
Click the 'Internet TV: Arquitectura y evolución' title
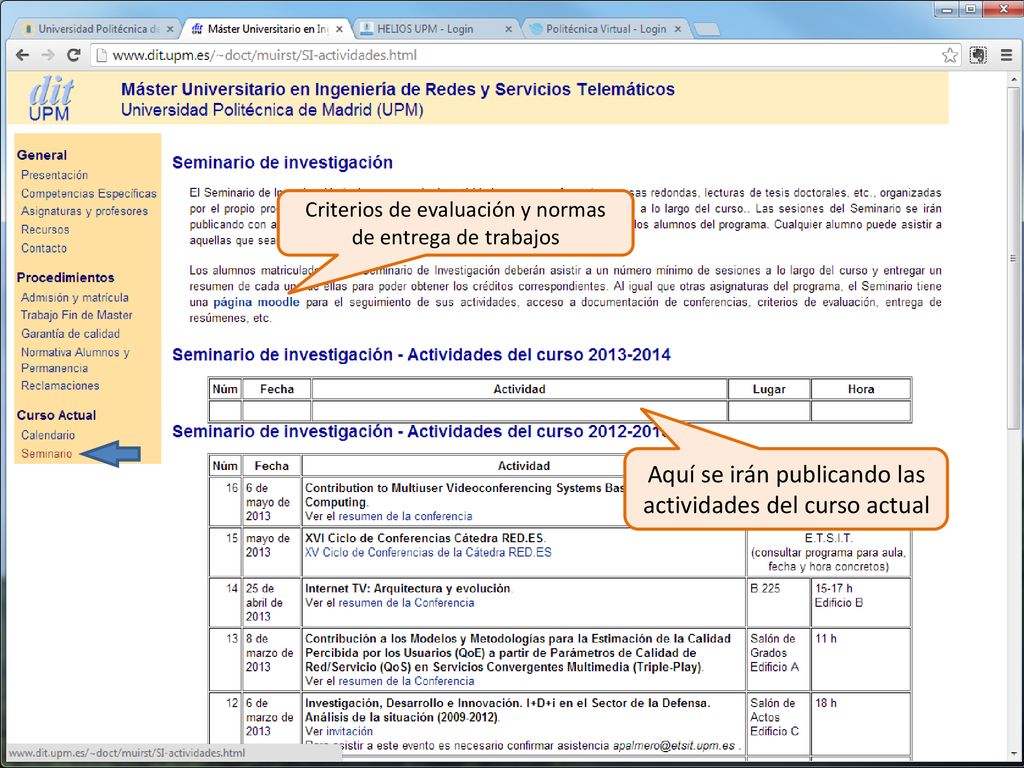click(x=408, y=588)
